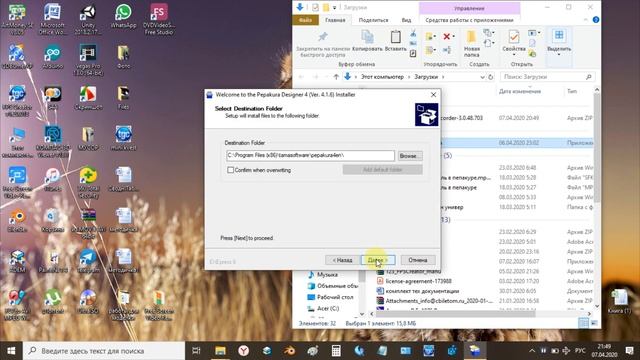Click the refresh icon in address bar
Screen dimensions: 640x360
pos(491,77)
